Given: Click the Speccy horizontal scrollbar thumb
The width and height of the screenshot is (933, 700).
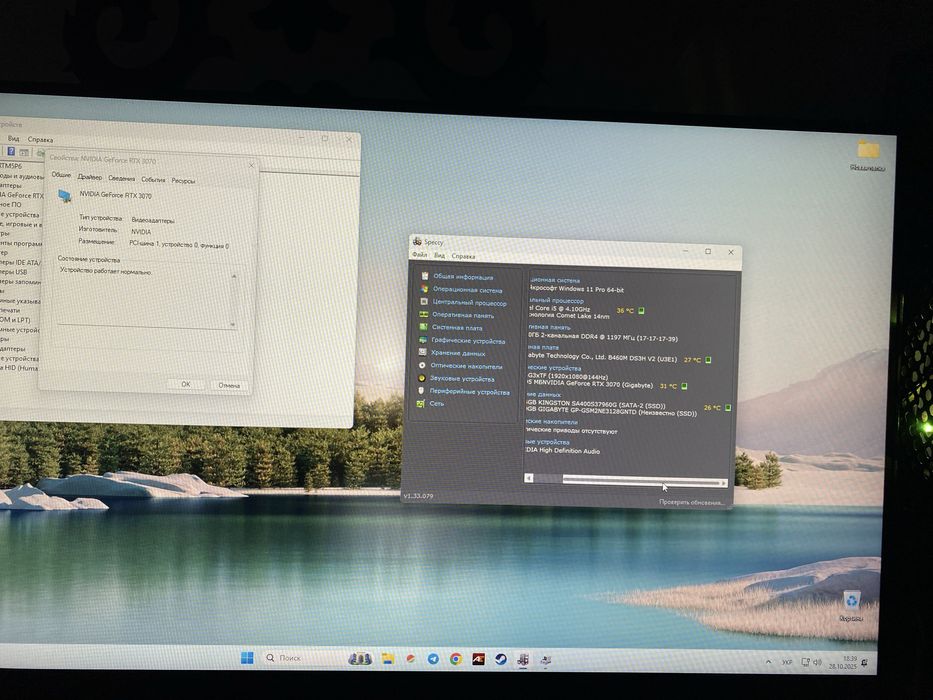Looking at the screenshot, I should click(x=641, y=480).
